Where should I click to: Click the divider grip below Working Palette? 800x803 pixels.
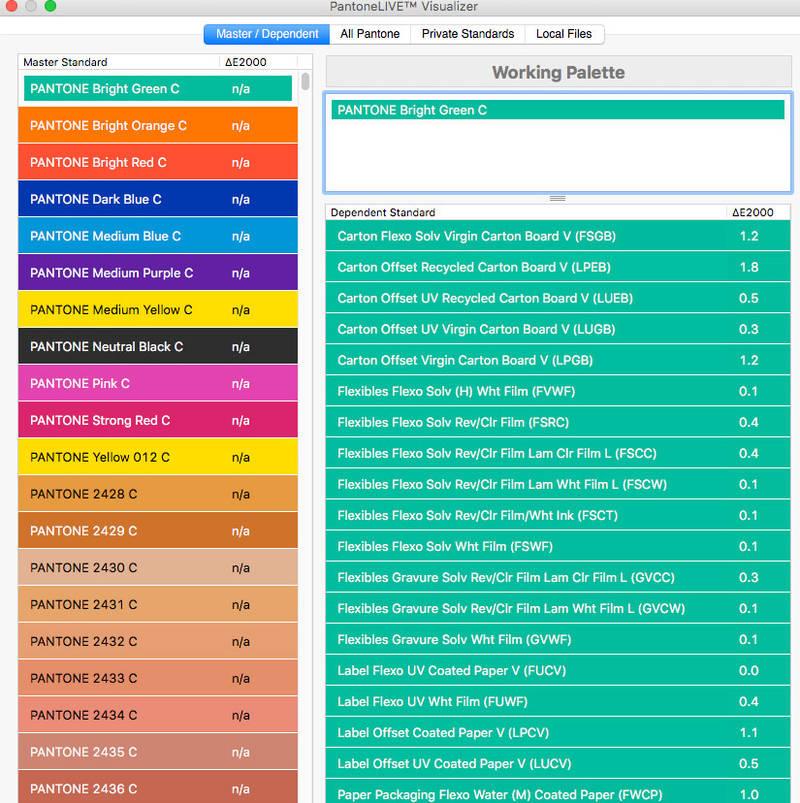click(x=558, y=198)
